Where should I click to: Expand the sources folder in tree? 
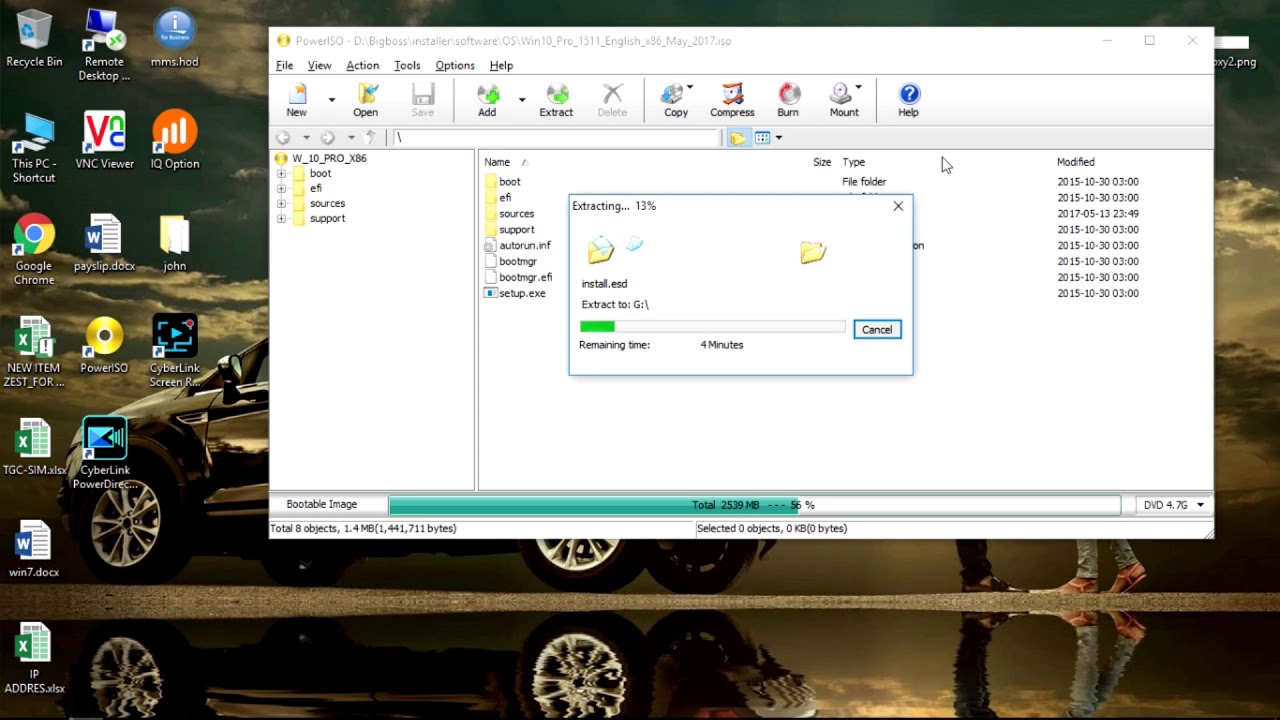point(281,203)
